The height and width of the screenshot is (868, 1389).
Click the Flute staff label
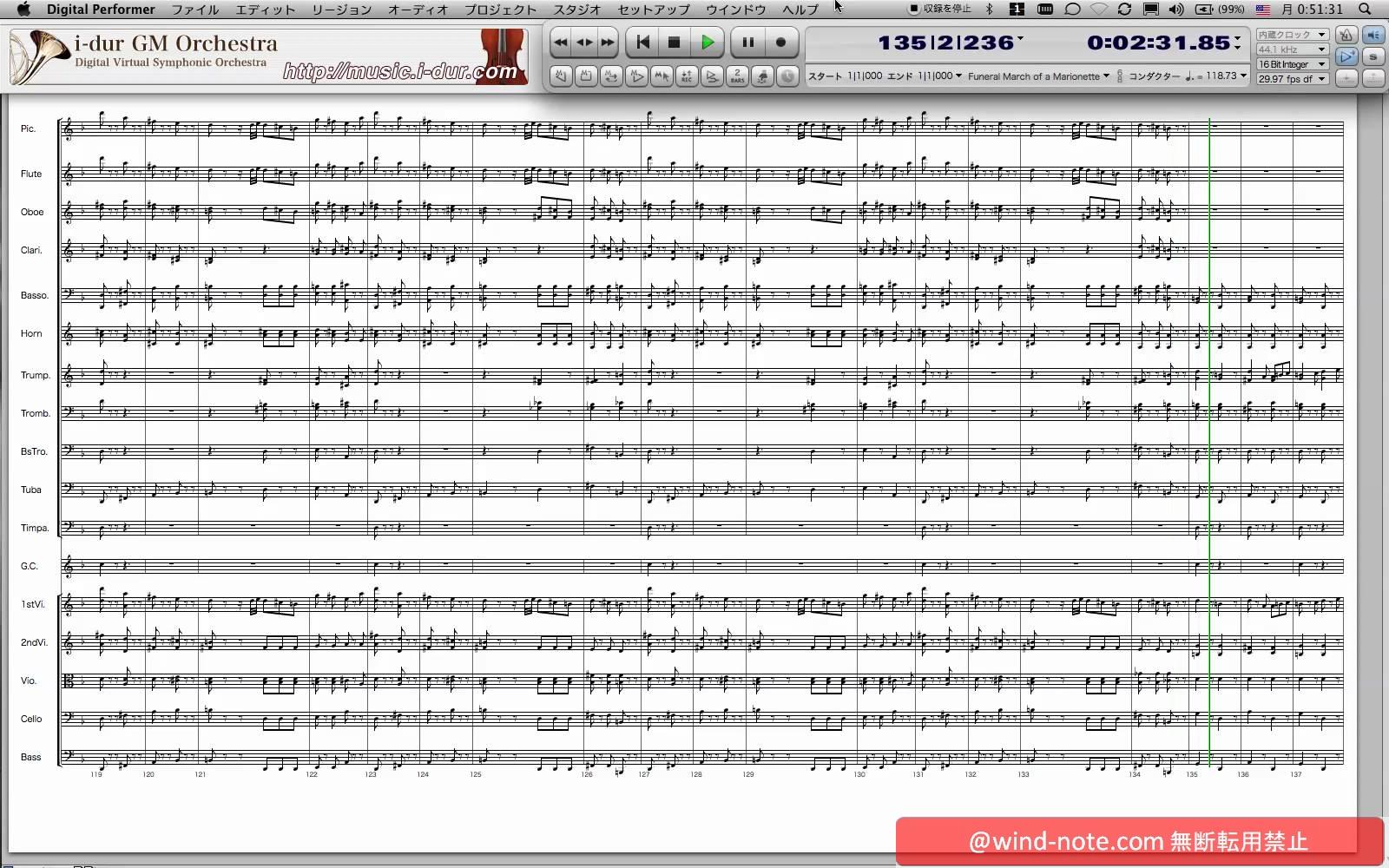[31, 174]
